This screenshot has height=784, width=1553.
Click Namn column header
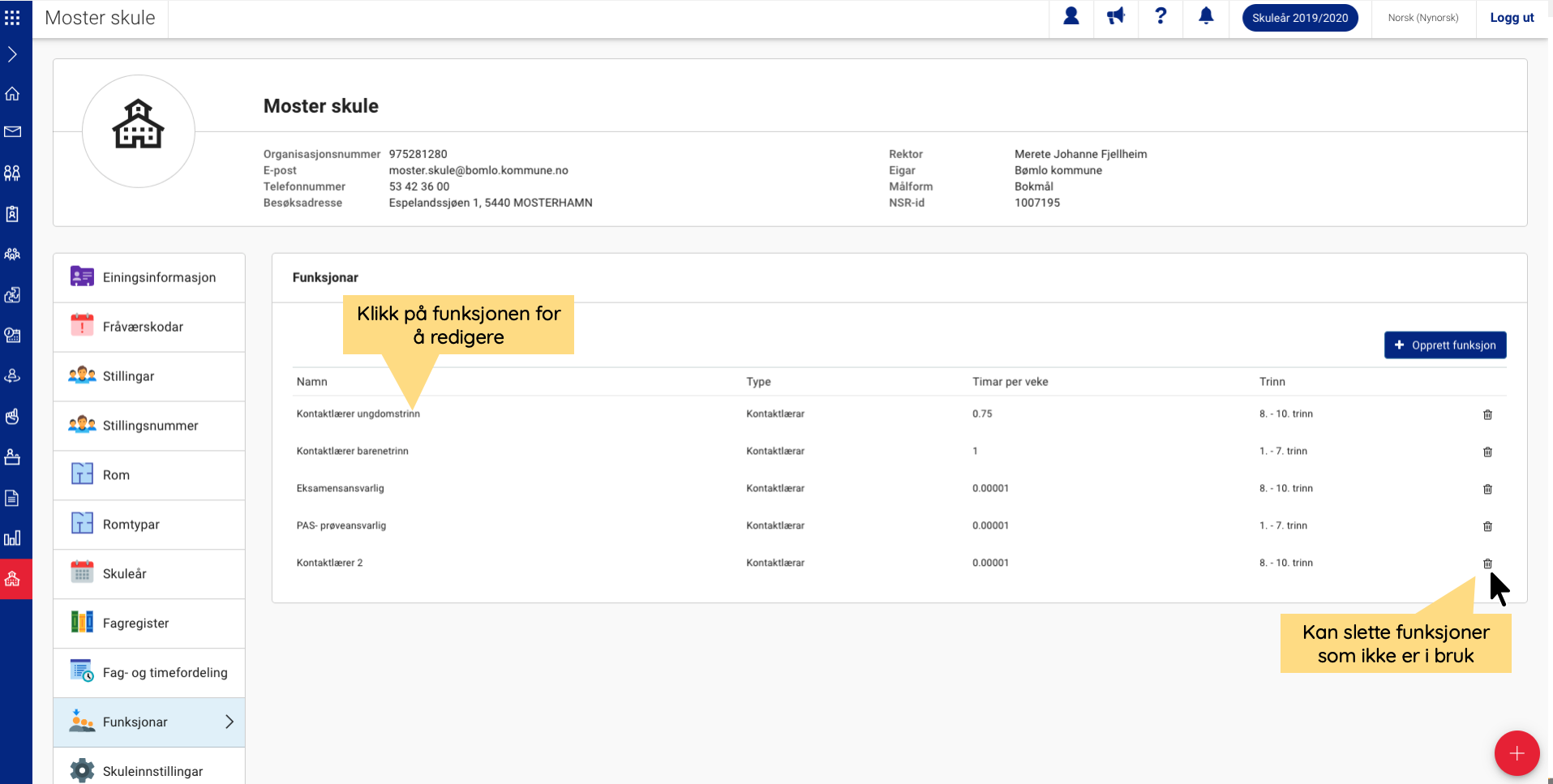(x=311, y=382)
